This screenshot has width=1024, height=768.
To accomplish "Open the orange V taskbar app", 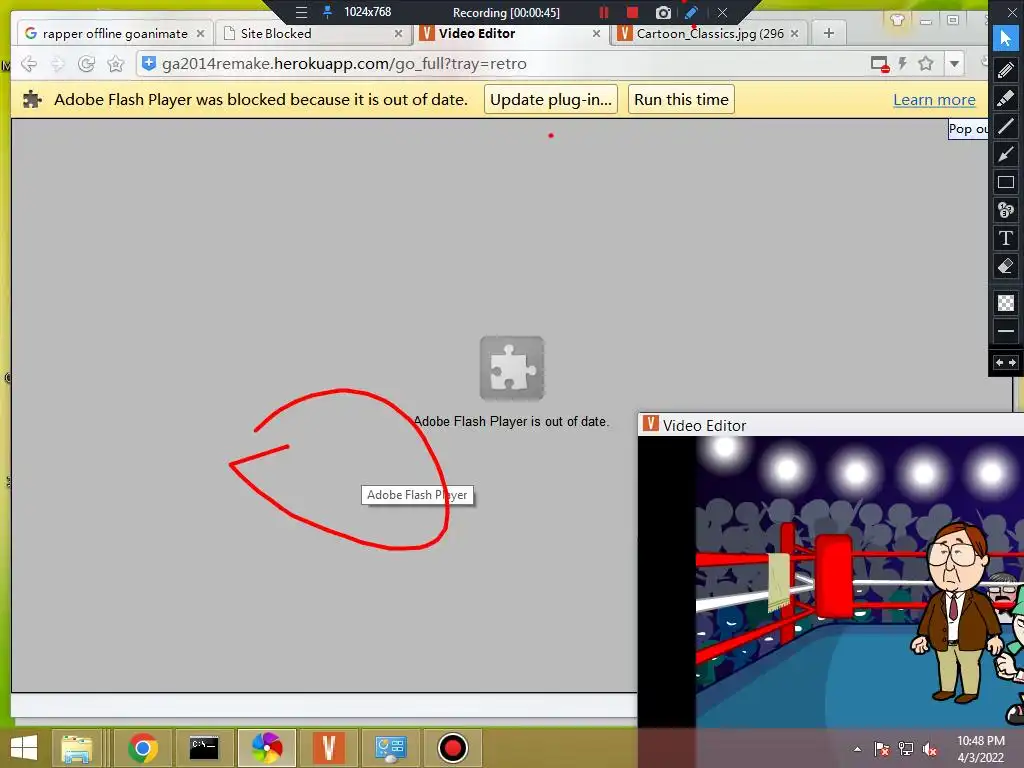I will [x=328, y=748].
